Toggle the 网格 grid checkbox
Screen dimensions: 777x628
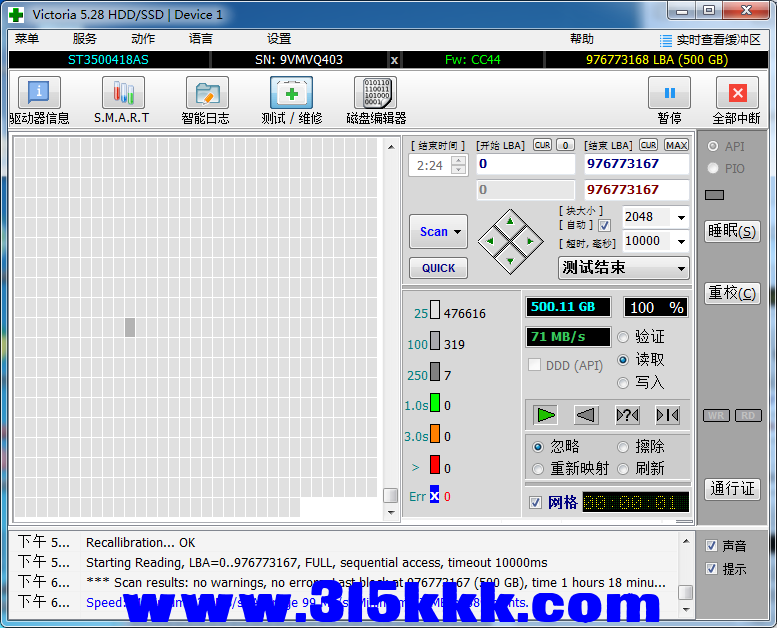536,502
